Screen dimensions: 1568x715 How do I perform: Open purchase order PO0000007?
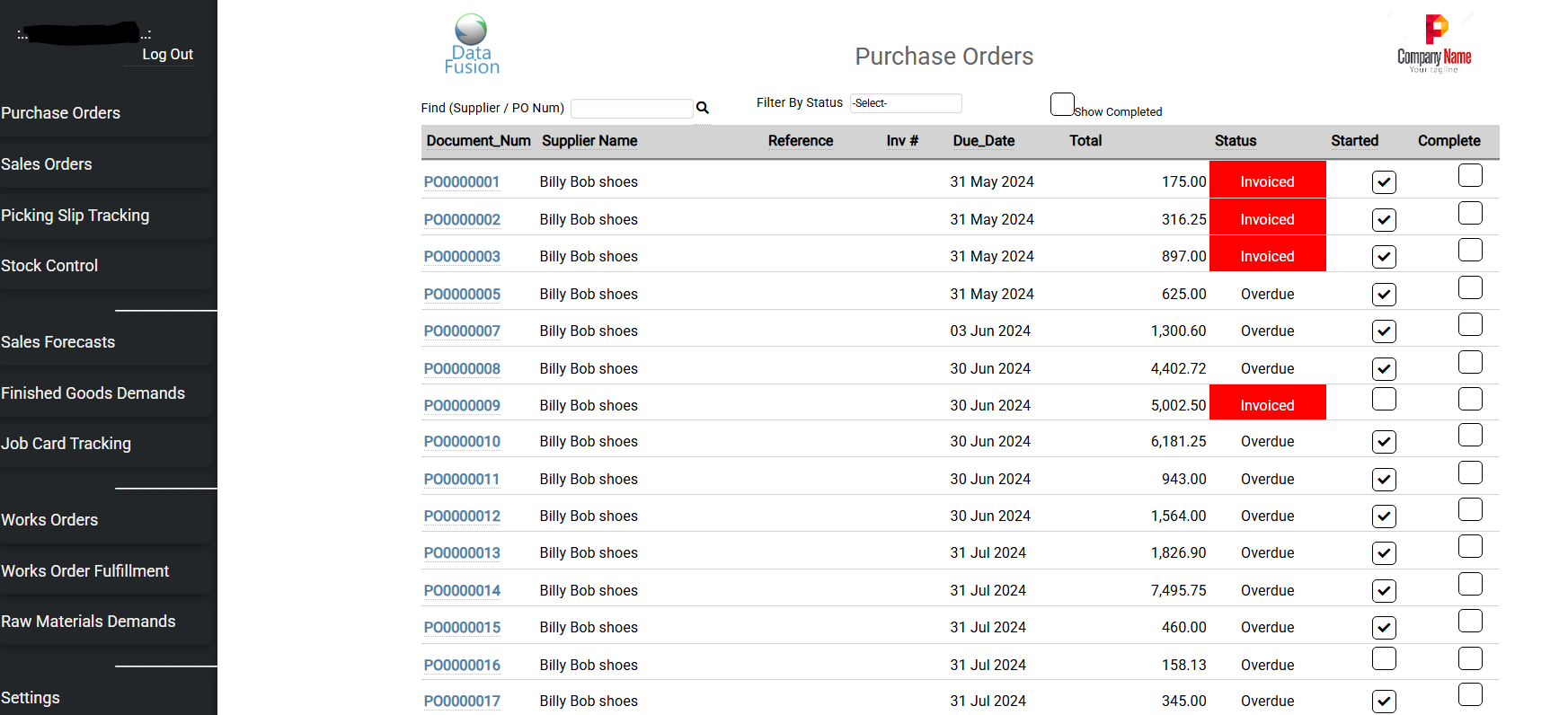coord(462,331)
